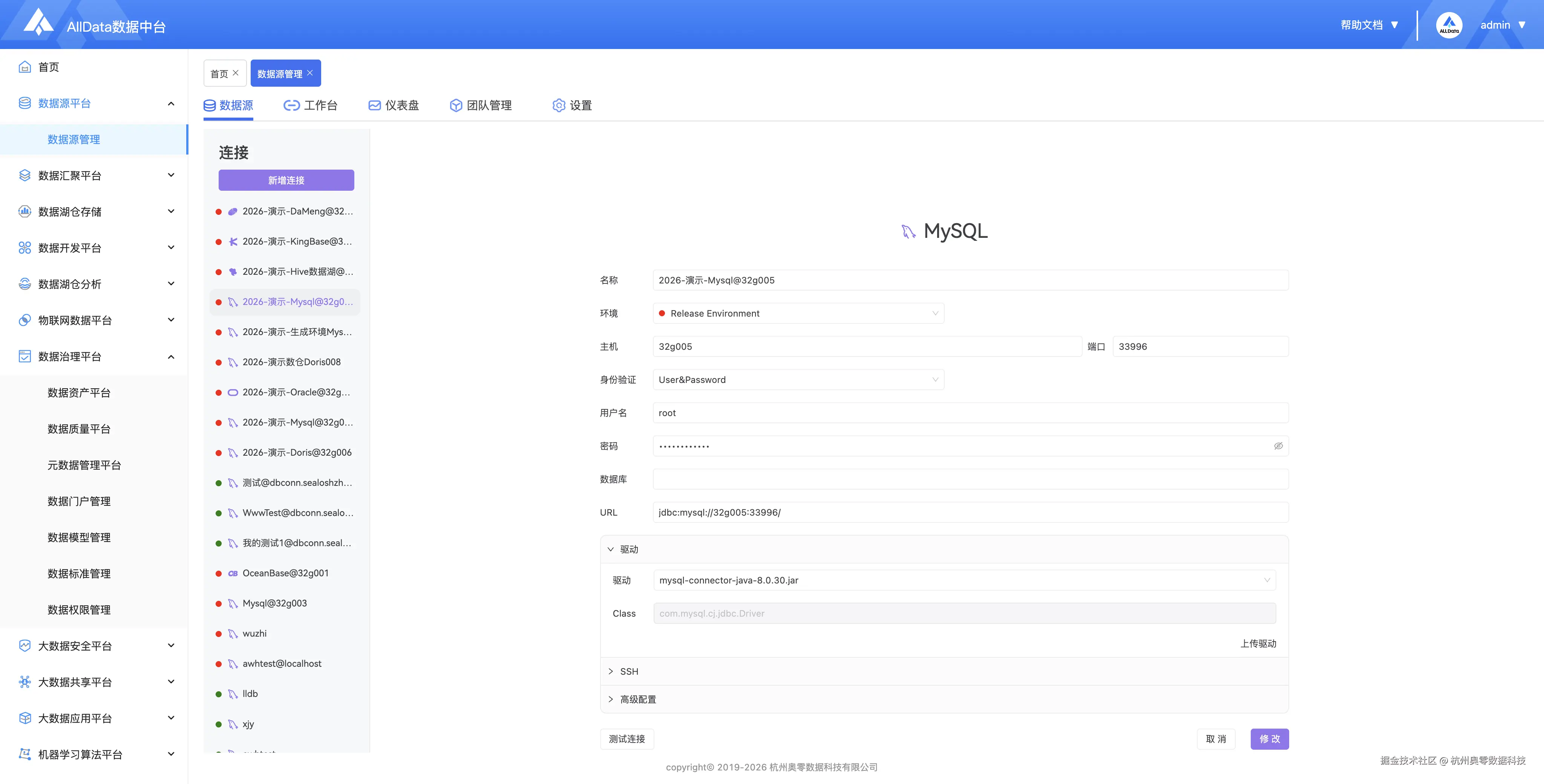Click the 大数据安全平台 icon
Screen dimensions: 1544x784
point(25,646)
